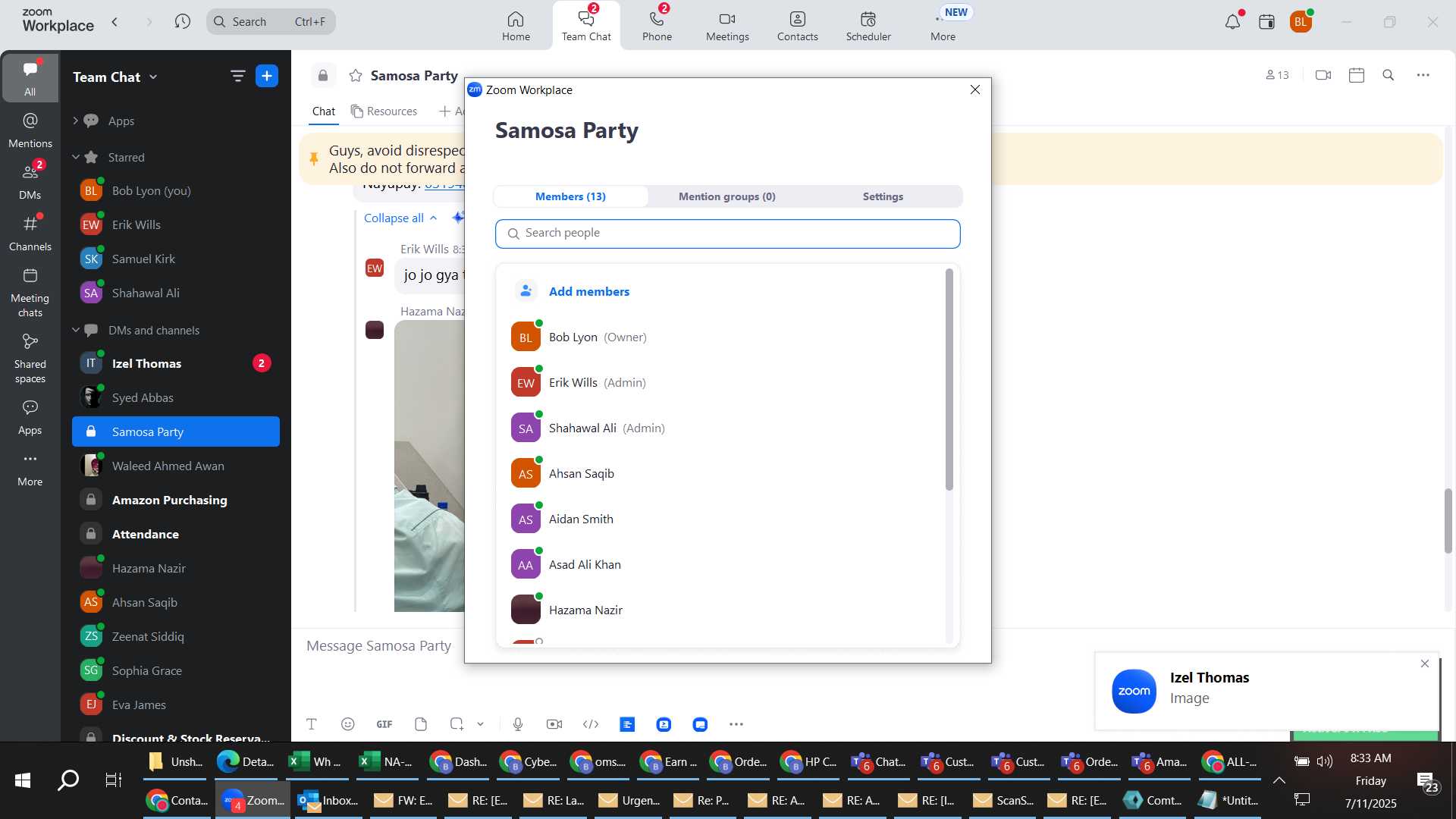Open Shared spaces in the sidebar
Image resolution: width=1456 pixels, height=819 pixels.
point(30,359)
